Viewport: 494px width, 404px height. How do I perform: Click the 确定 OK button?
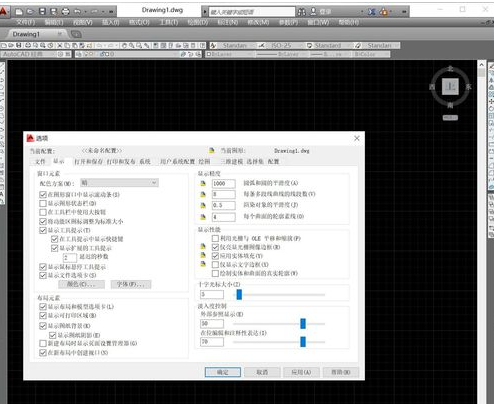[223, 372]
